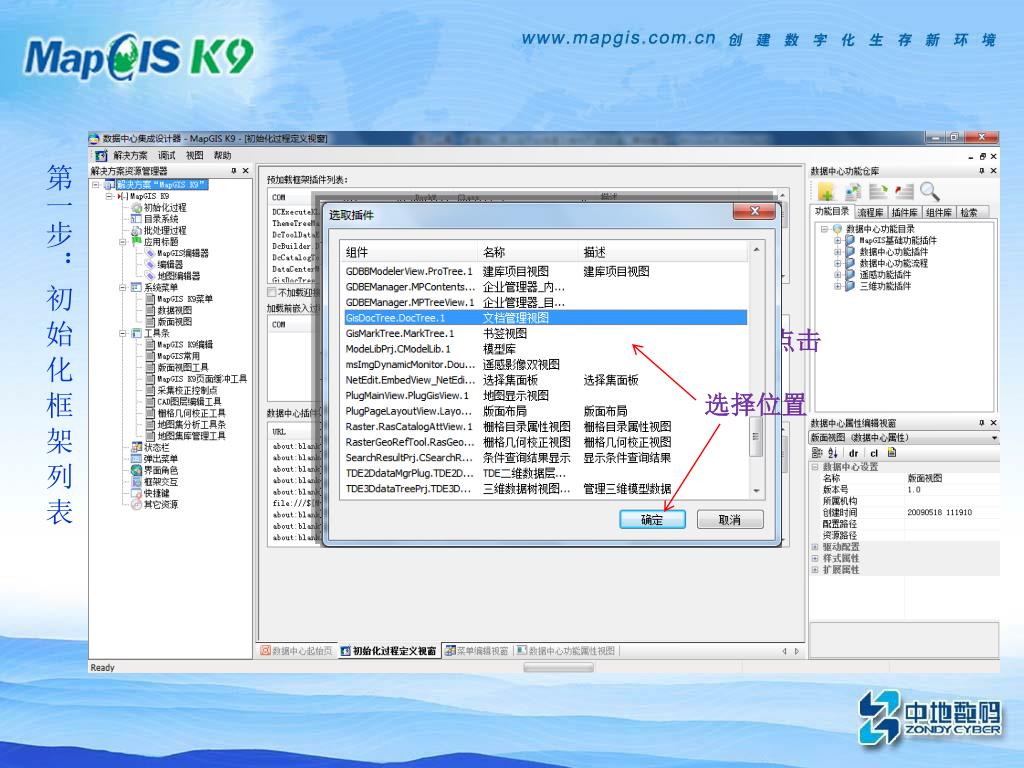Click the second 功能仓库 toolbar icon
Screen dimensions: 1024x768
coord(853,191)
